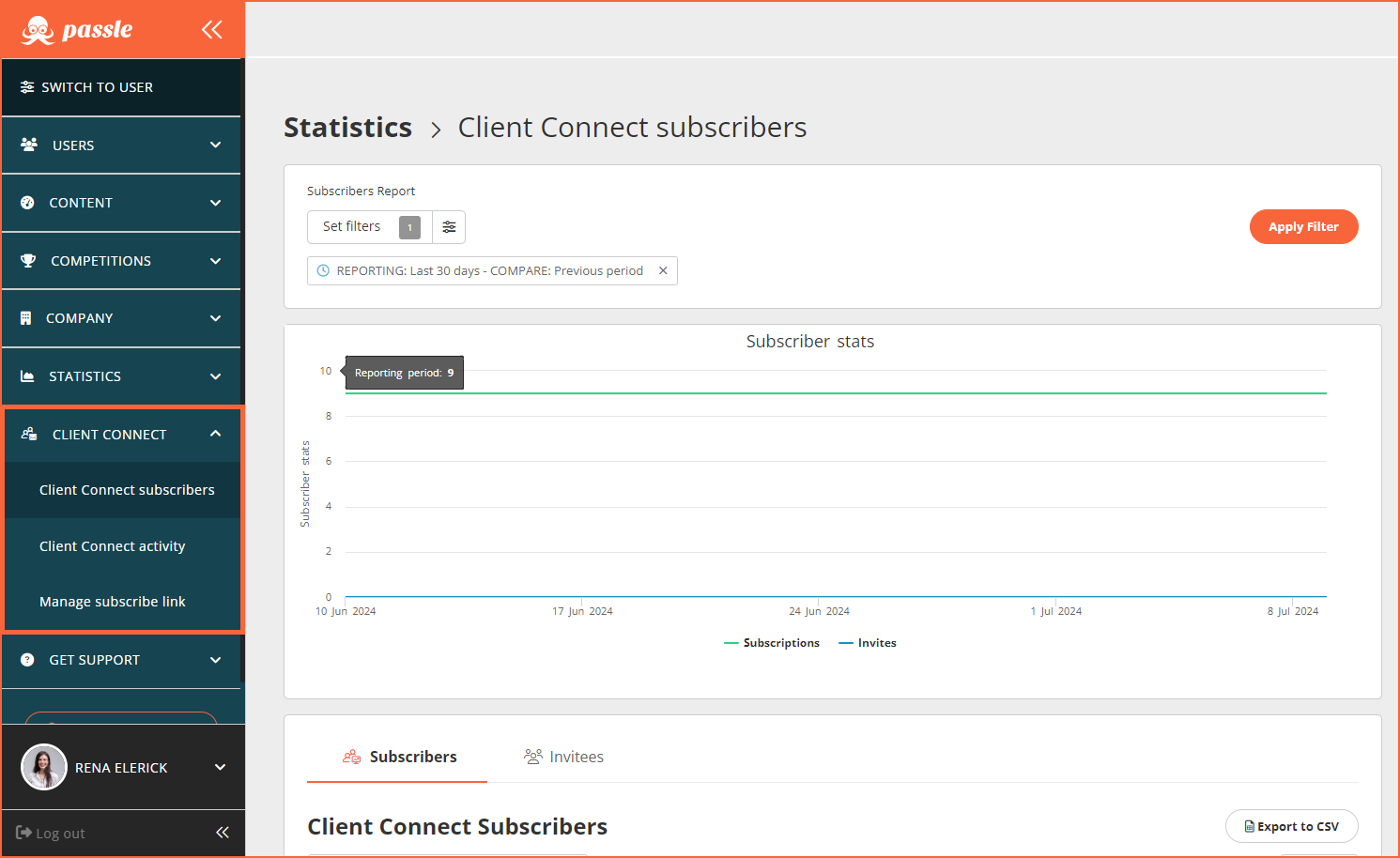
Task: Collapse sidebar with top double-chevron icon
Action: pyautogui.click(x=212, y=30)
